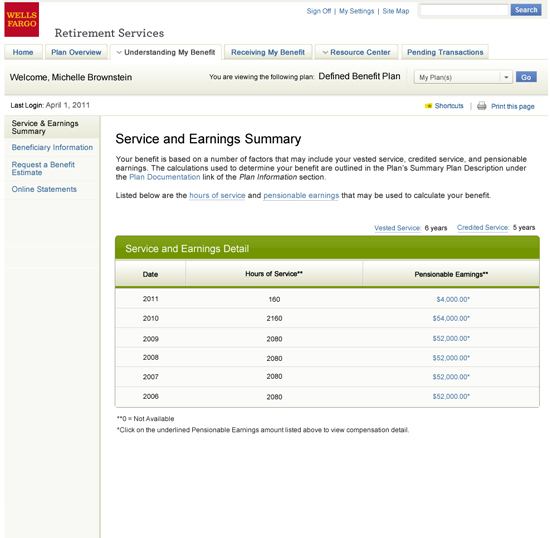Click the 2009 date cell
This screenshot has height=538, width=550.
(x=150, y=339)
